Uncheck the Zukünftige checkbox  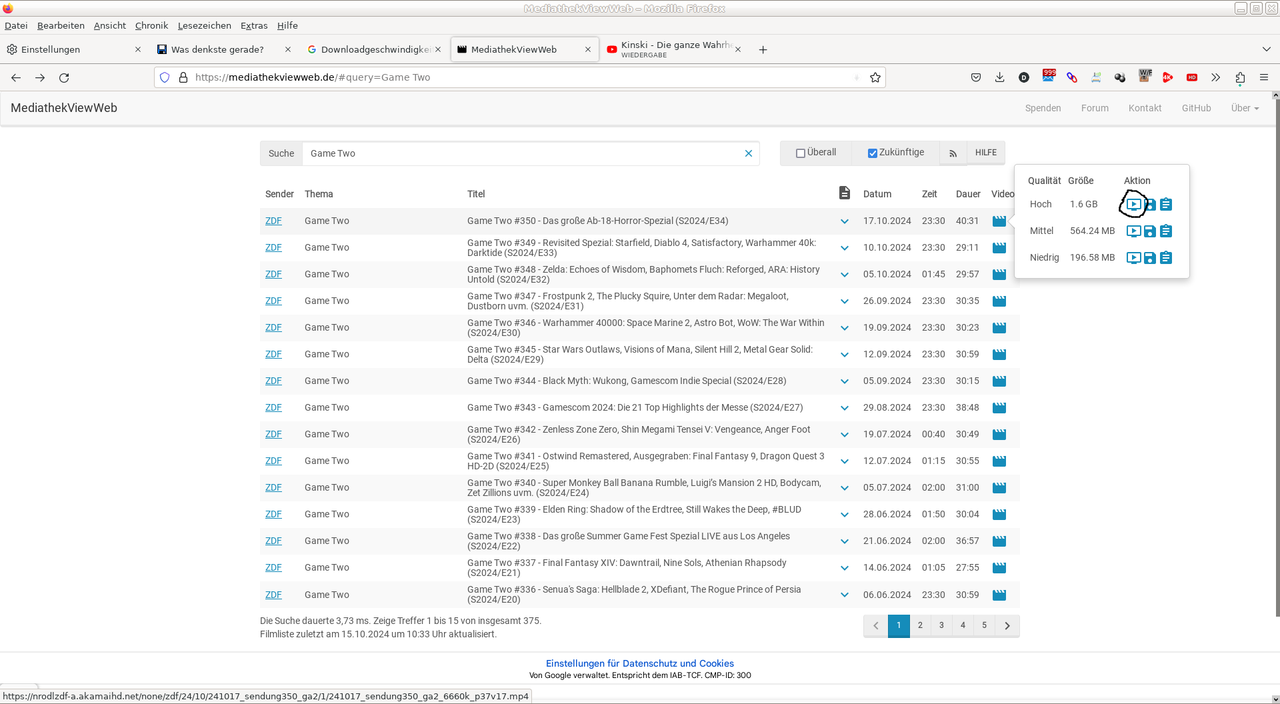[872, 153]
